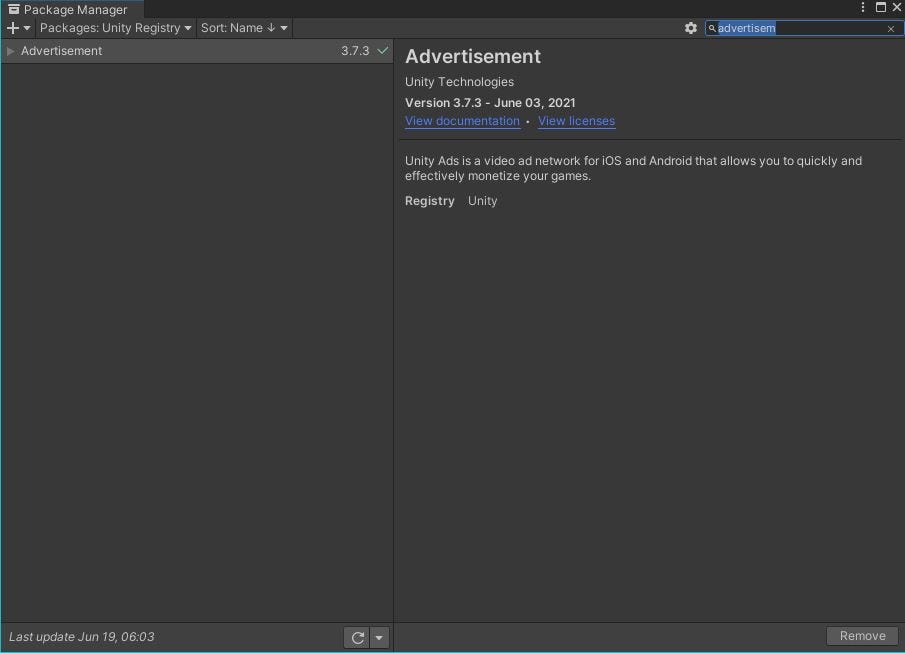Open dropdown next to refresh button
The width and height of the screenshot is (905, 653).
(x=379, y=637)
